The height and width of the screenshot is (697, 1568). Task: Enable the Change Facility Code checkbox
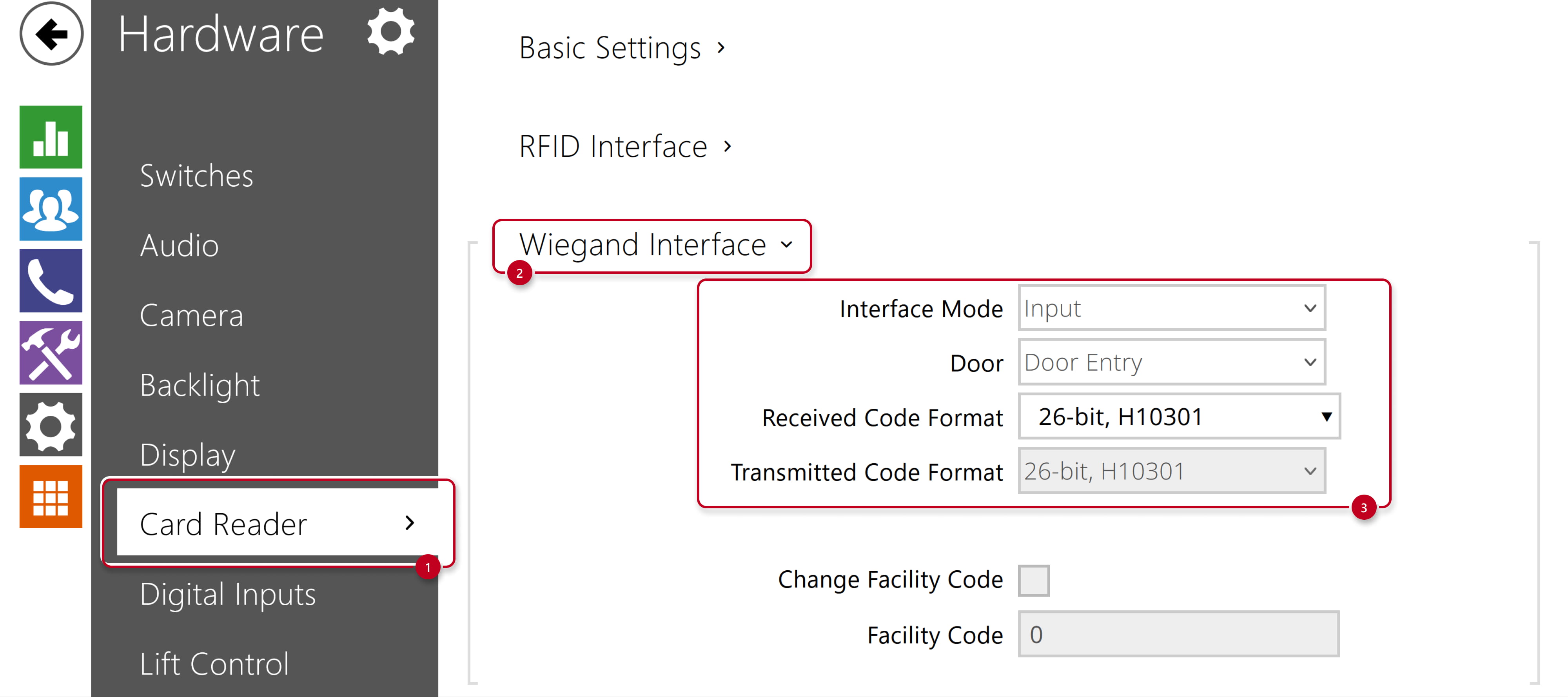click(1034, 580)
